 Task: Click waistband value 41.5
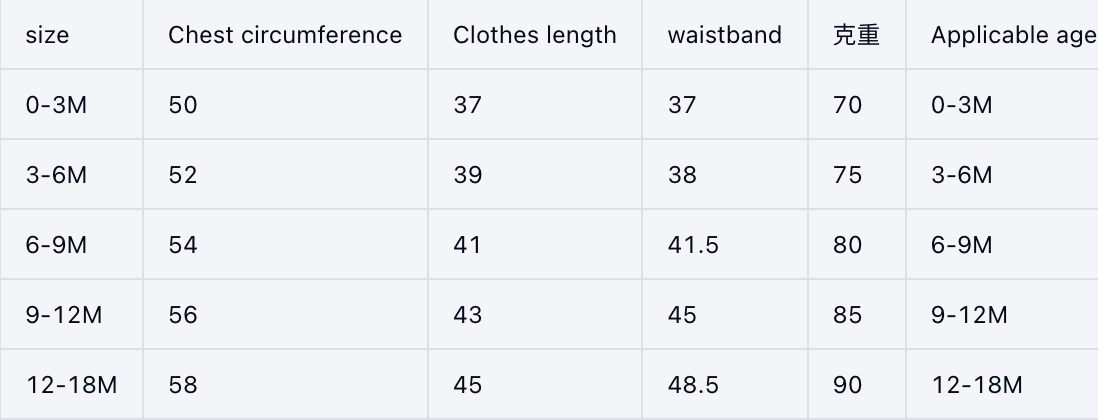pos(693,245)
